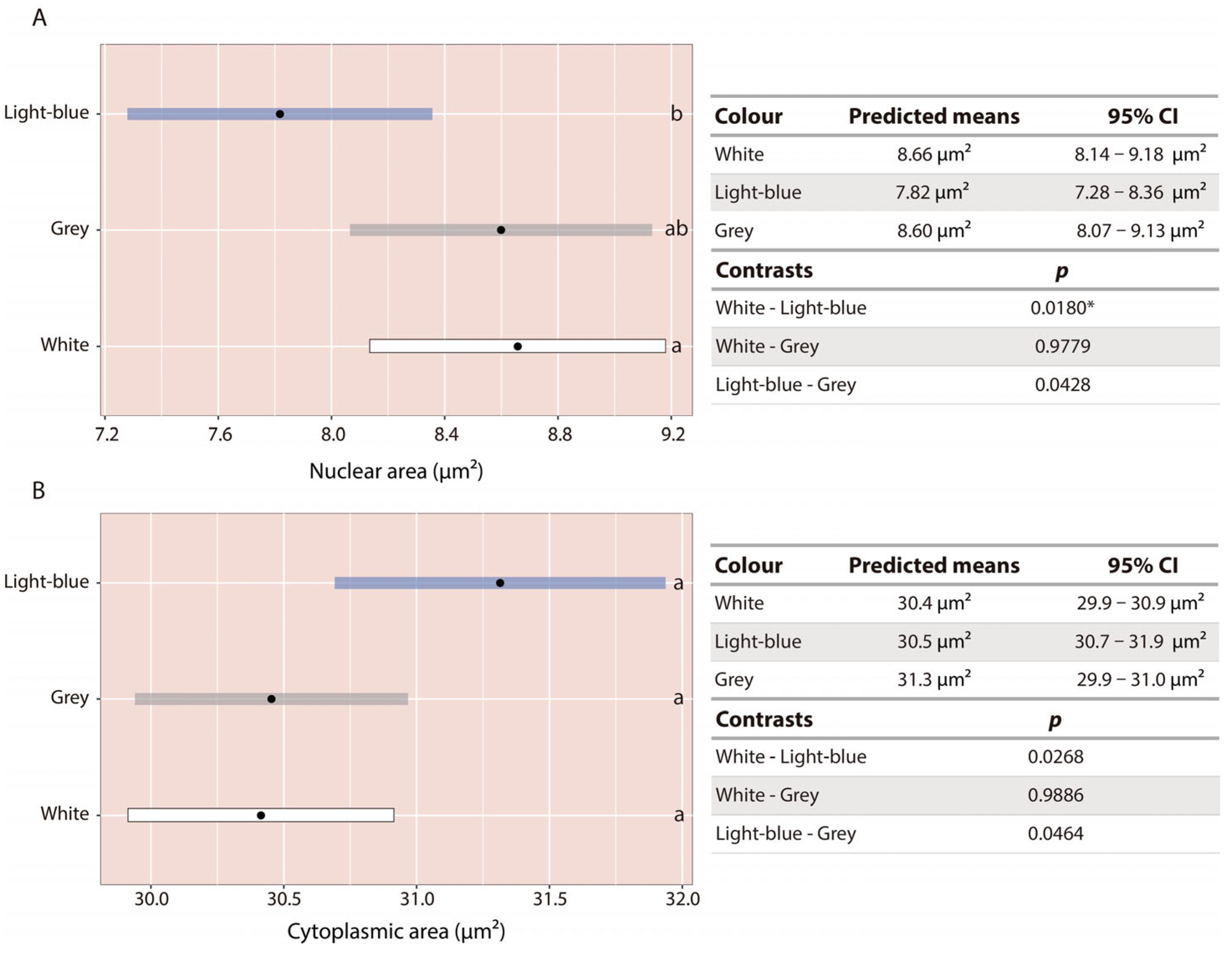Click the 8.4 tick label on nuclear axis
Viewport: 1232px width, 954px height.
pos(446,434)
